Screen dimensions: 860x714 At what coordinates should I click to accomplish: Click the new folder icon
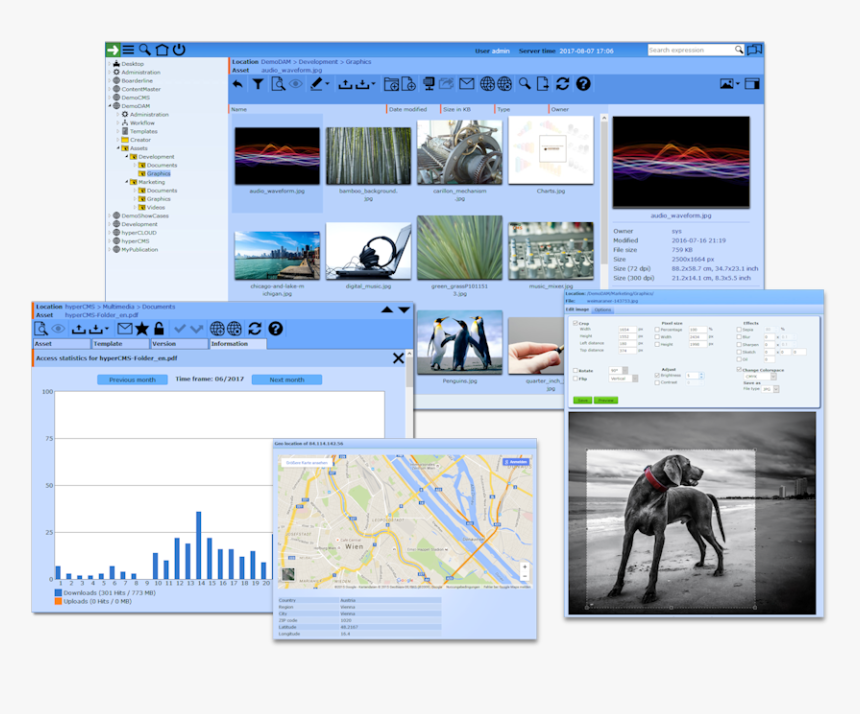[x=392, y=84]
